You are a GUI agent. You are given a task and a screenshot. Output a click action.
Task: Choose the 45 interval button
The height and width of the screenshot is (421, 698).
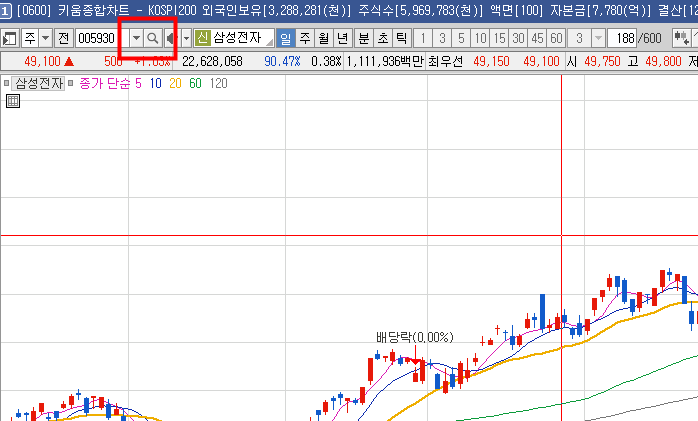click(x=537, y=39)
